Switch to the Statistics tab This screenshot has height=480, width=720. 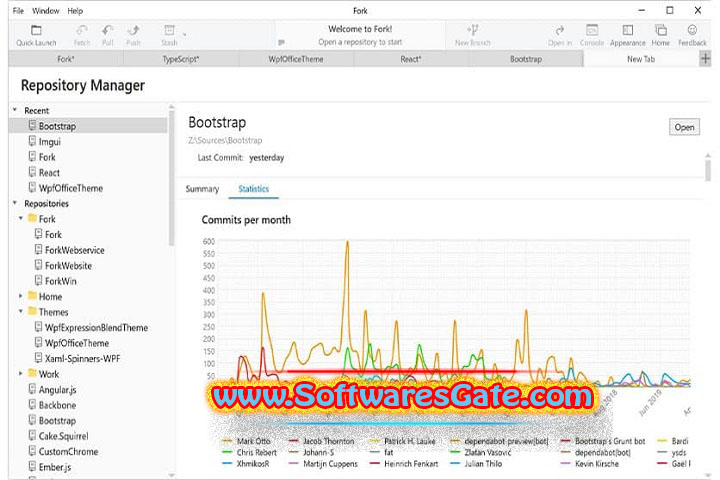pyautogui.click(x=253, y=189)
